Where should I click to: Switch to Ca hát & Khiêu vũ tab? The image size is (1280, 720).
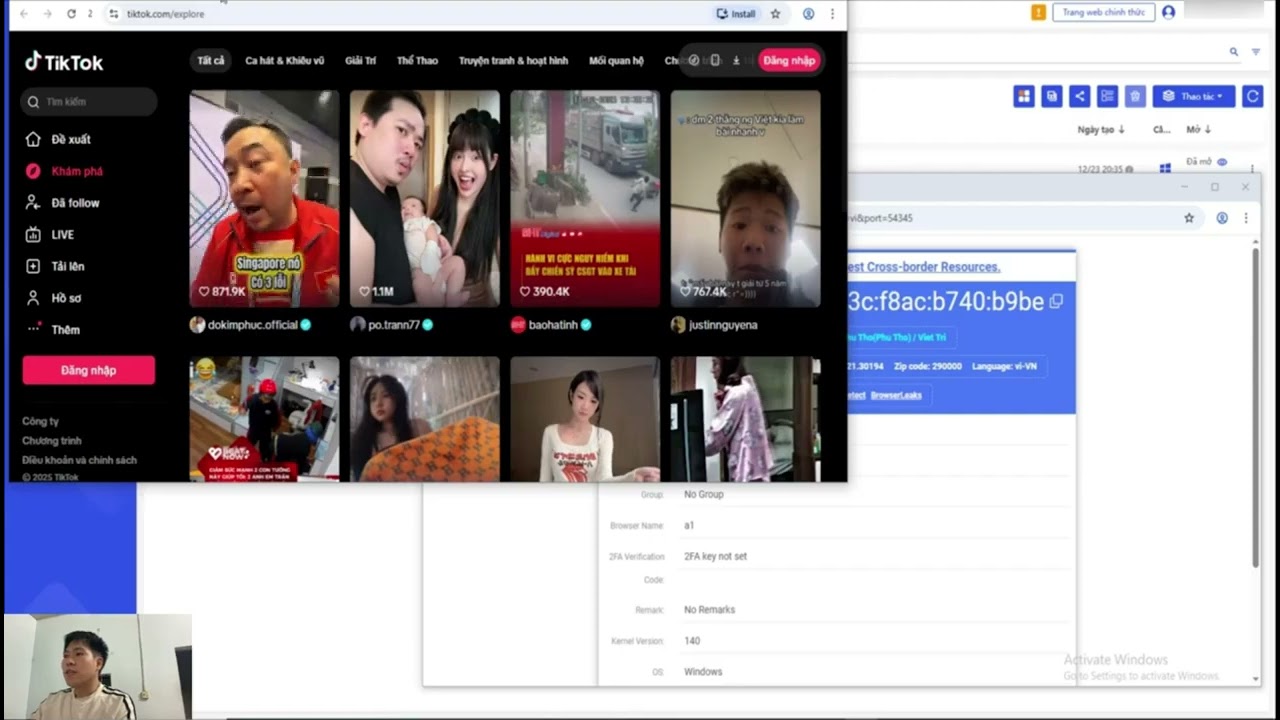coord(285,61)
